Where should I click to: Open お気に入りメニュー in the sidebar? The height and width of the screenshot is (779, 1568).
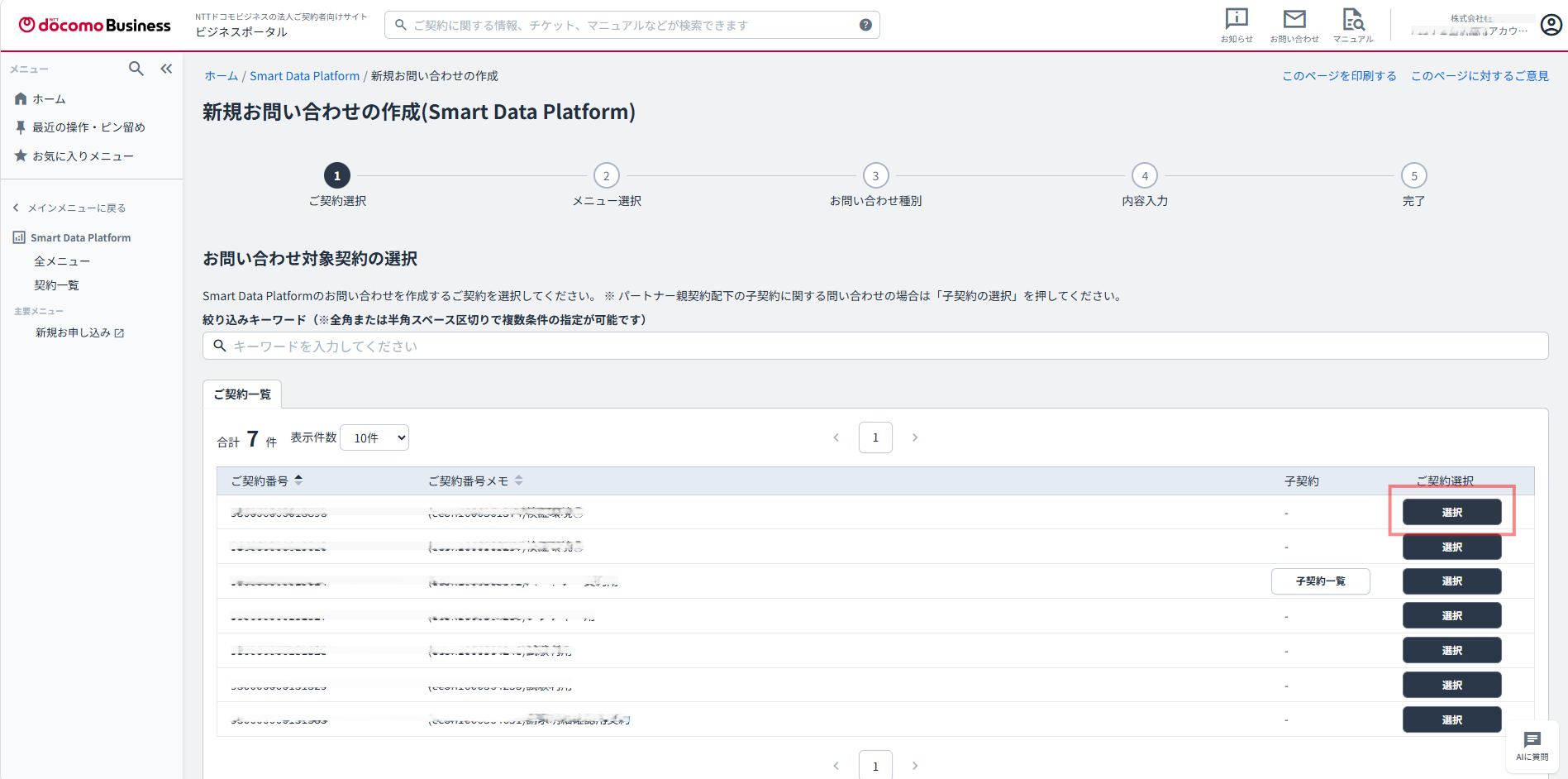83,156
